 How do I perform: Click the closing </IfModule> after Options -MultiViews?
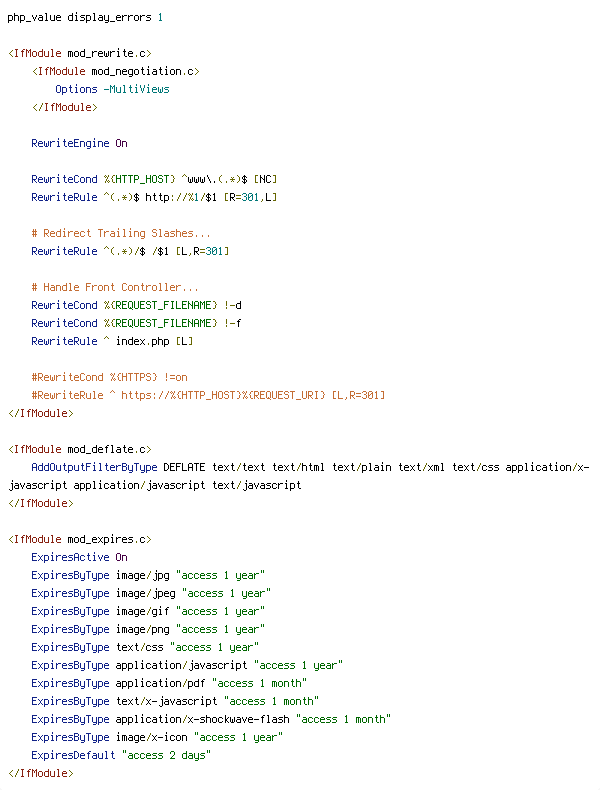point(64,107)
